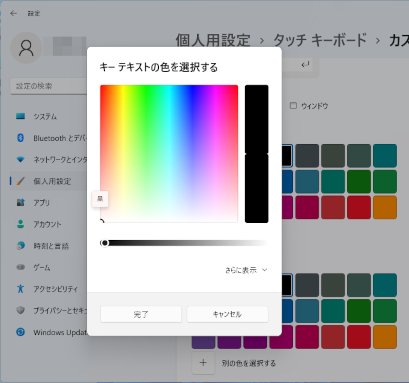The image size is (409, 383).
Task: Open プライバシーとセキュリティ shield icon
Action: point(20,310)
